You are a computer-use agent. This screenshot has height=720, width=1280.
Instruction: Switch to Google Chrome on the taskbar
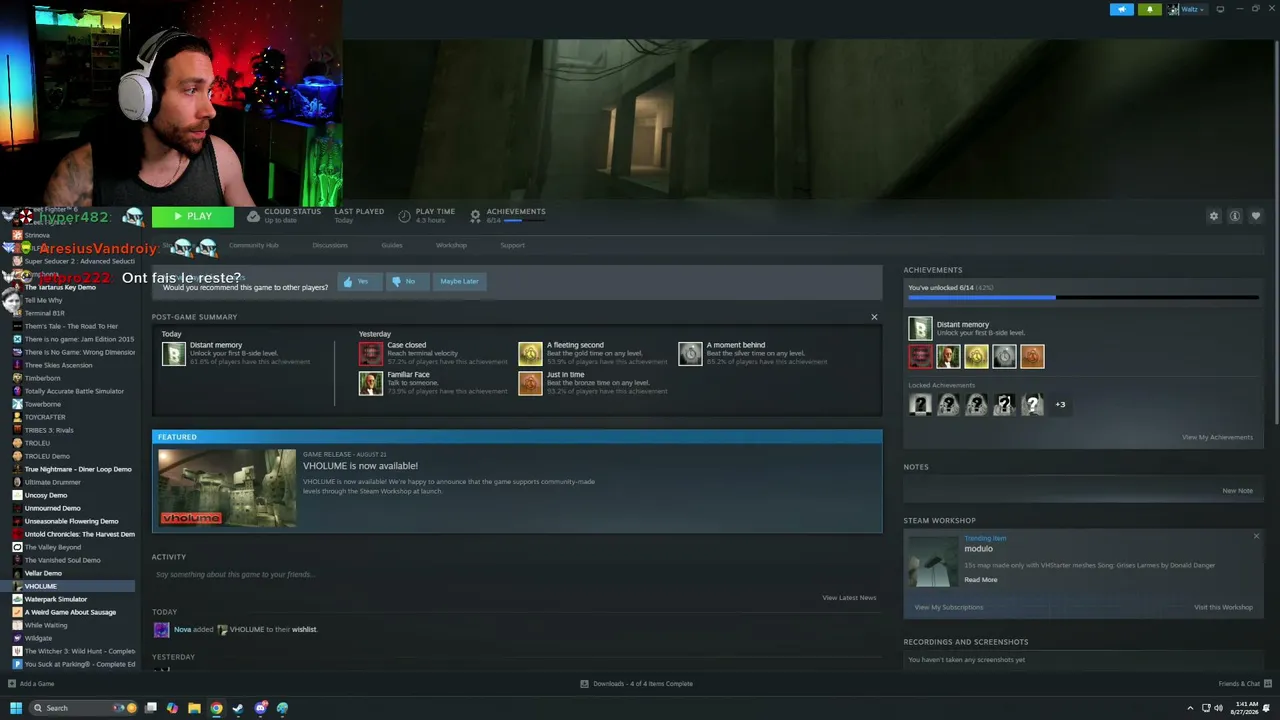[x=216, y=708]
